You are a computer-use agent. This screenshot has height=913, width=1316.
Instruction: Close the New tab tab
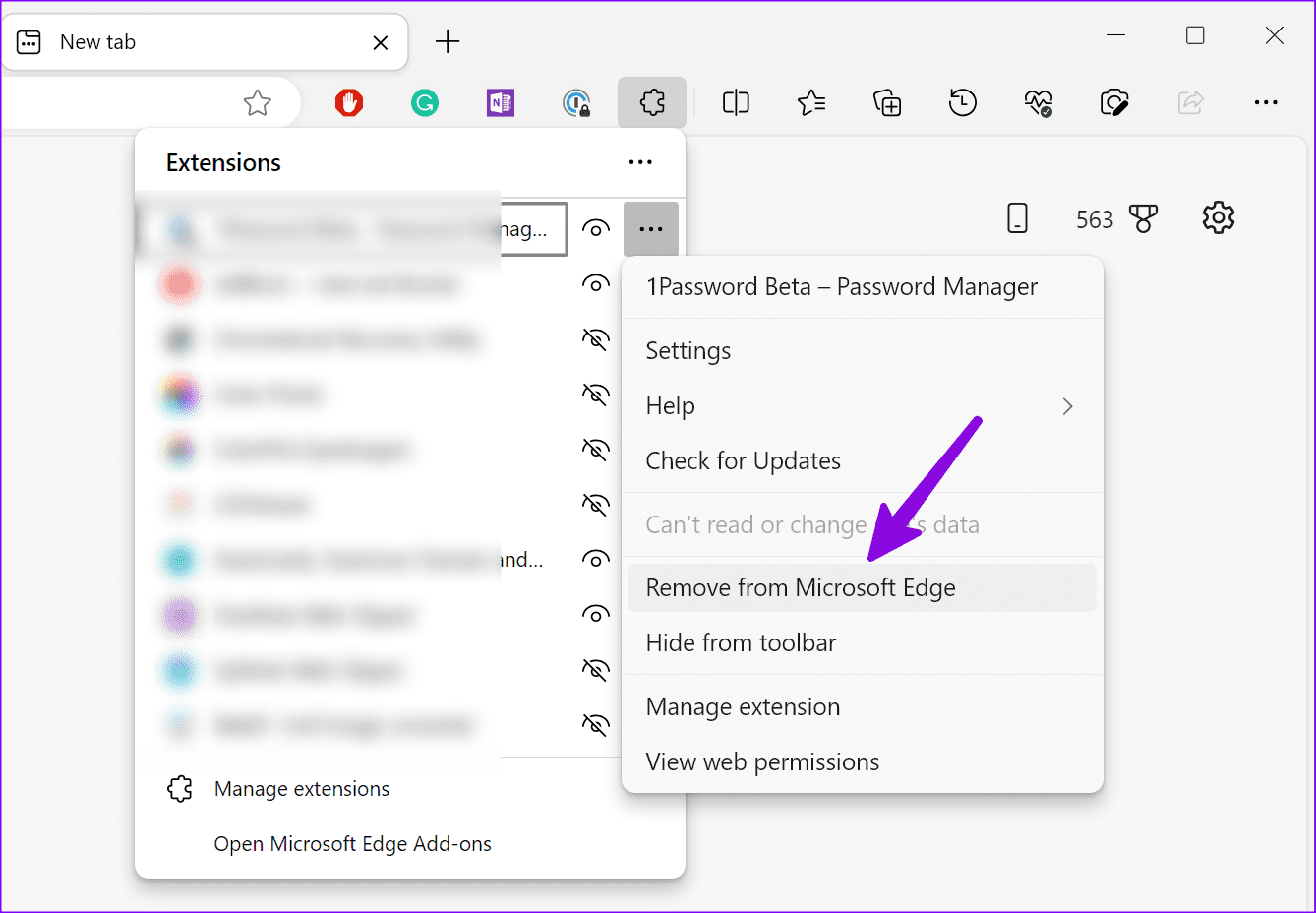coord(381,42)
